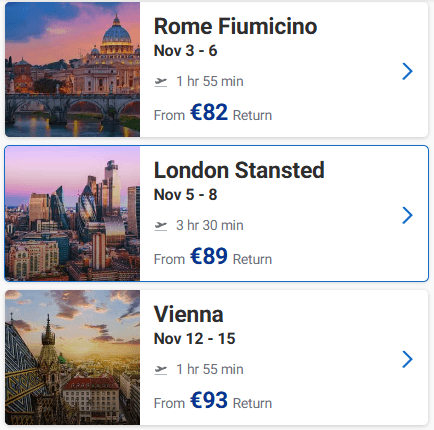Select the Vienna destination title

coord(188,314)
